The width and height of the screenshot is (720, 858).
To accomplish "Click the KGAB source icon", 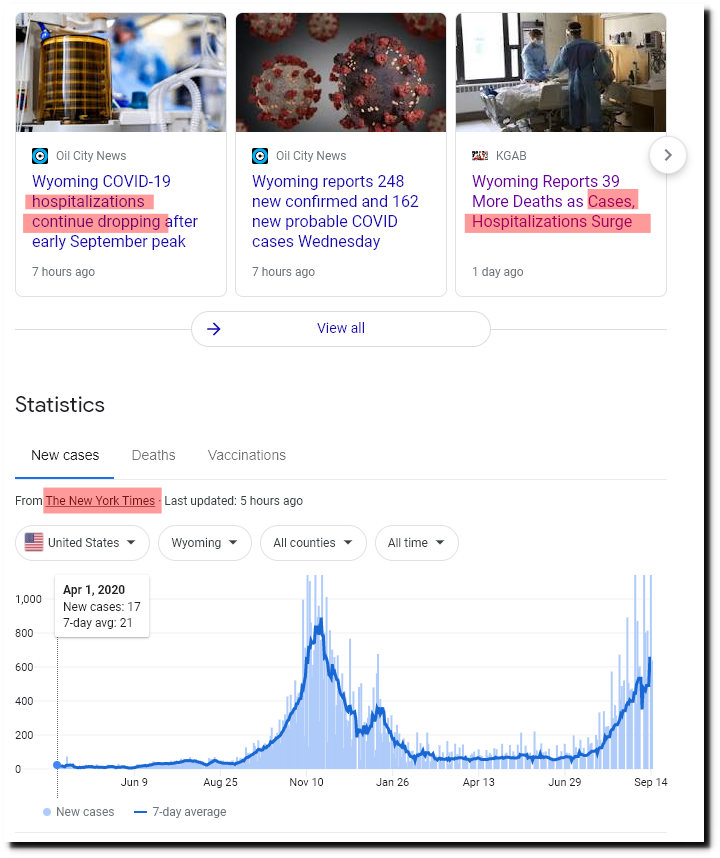I will 480,156.
